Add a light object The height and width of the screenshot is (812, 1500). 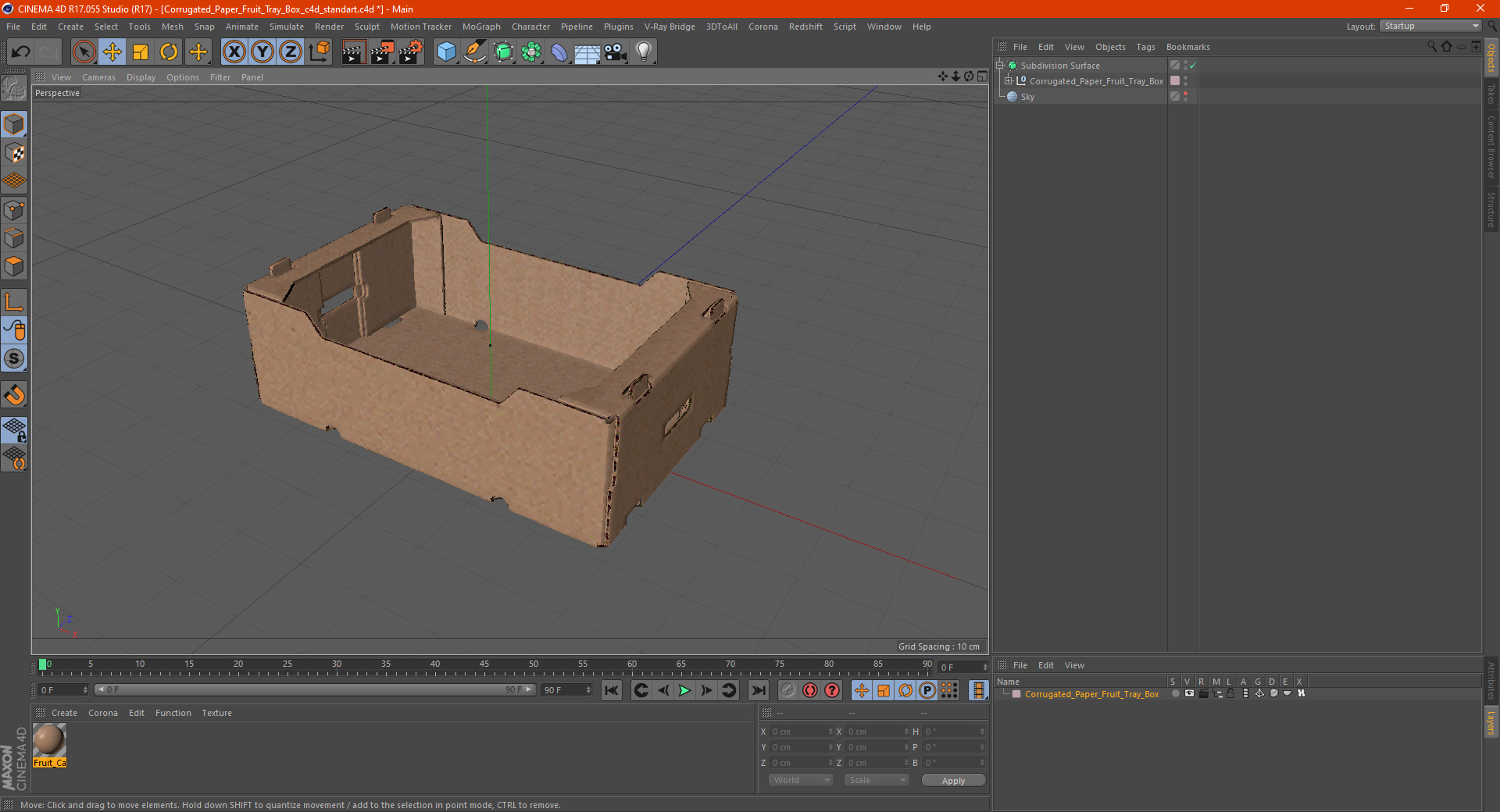pyautogui.click(x=644, y=52)
